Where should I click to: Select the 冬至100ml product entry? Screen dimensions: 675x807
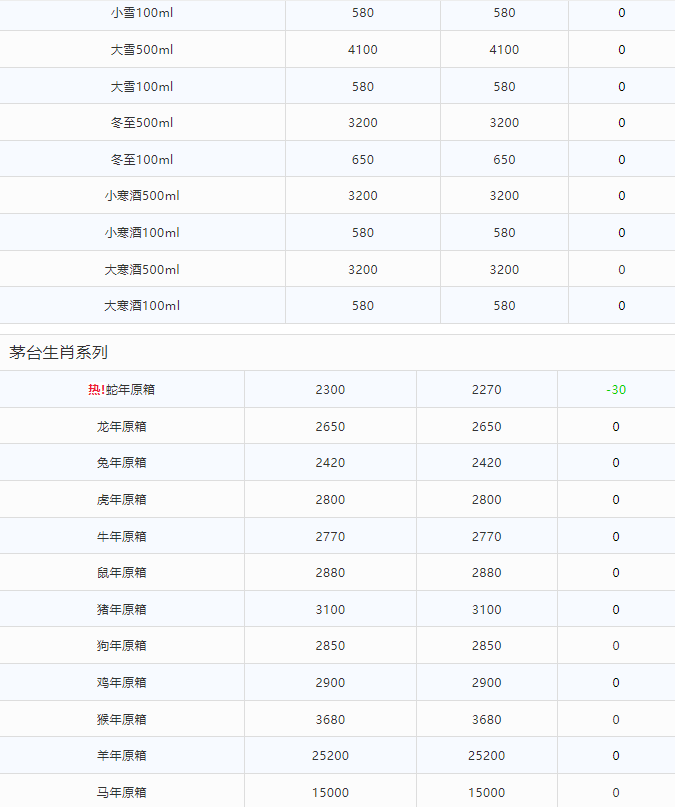[142, 160]
